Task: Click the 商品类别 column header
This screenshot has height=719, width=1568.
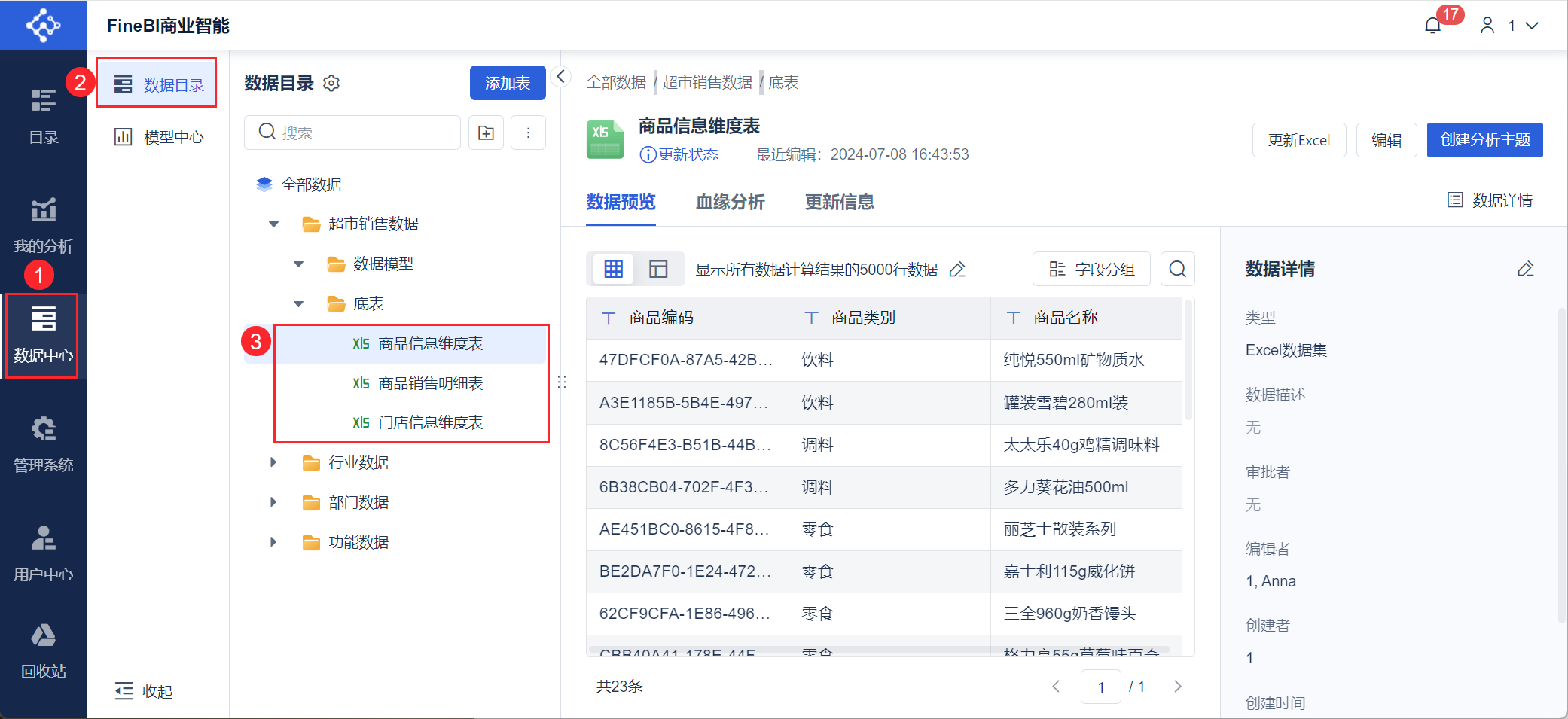Action: (889, 318)
